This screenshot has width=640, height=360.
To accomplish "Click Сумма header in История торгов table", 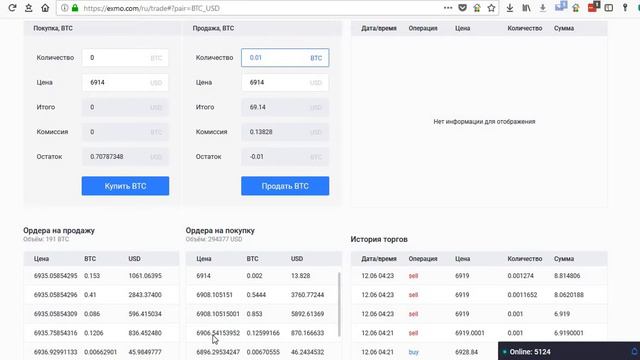I will coord(564,259).
